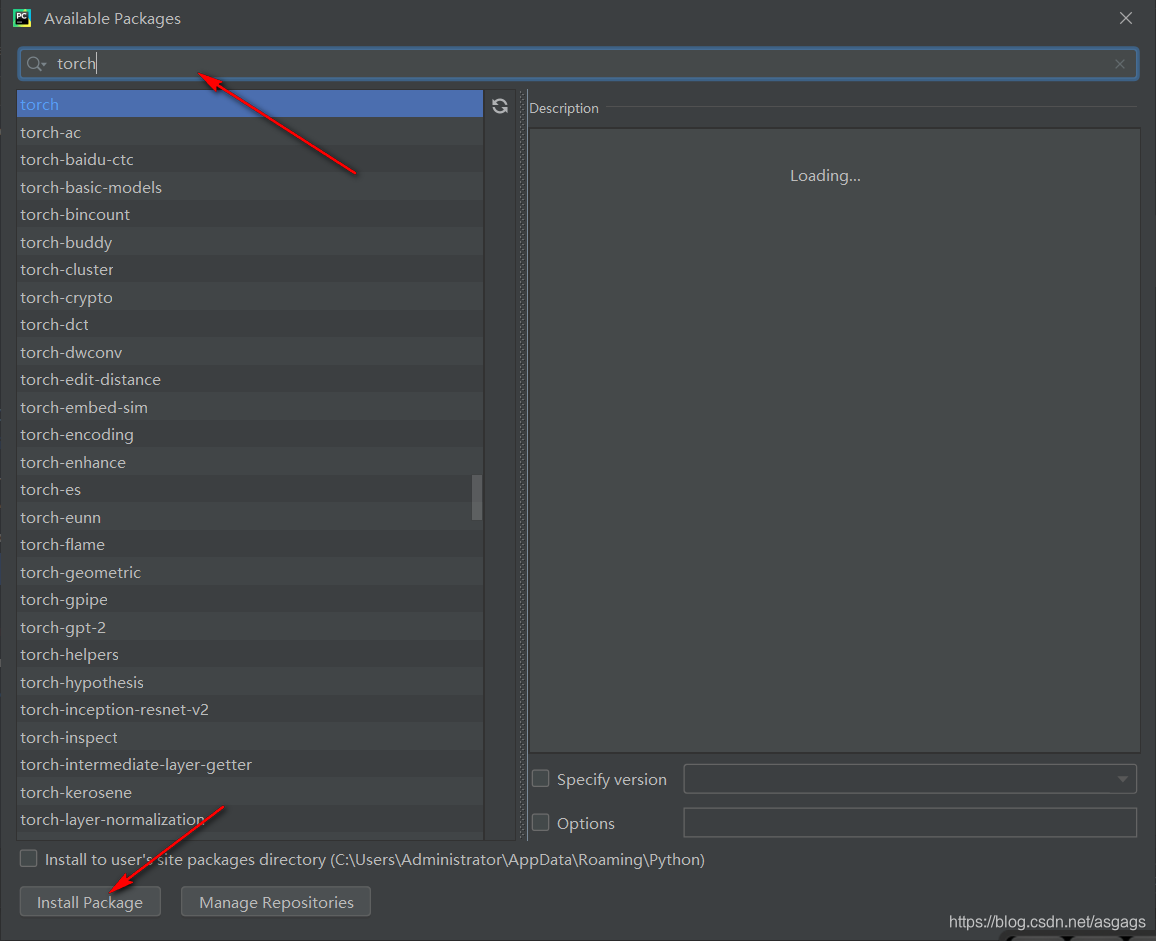Enable the Specify version checkbox
The image size is (1156, 941).
[x=540, y=779]
